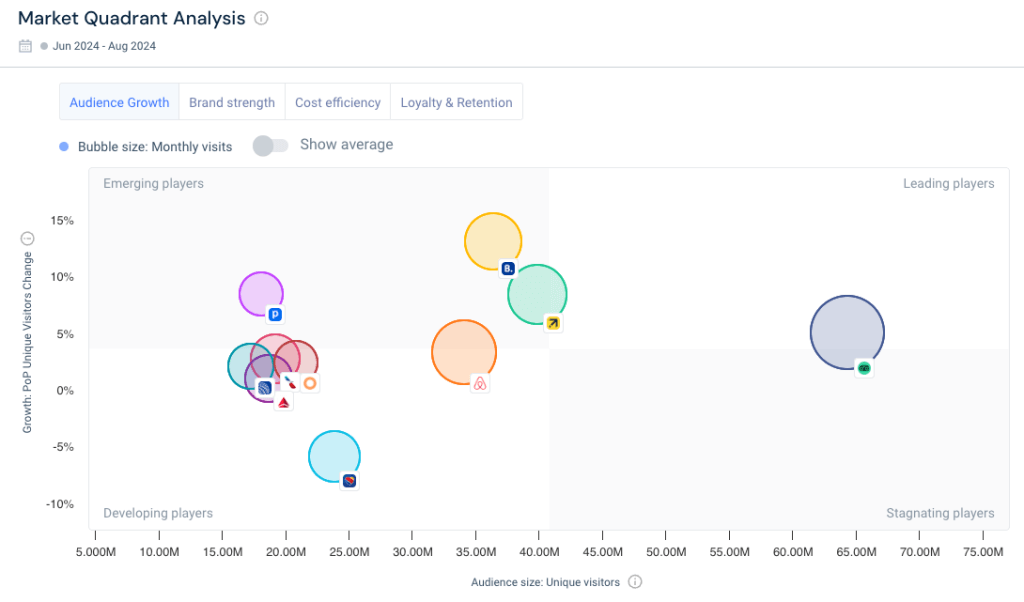1024x602 pixels.
Task: Open the info tooltip next to Market Quadrant Analysis
Action: pyautogui.click(x=260, y=18)
